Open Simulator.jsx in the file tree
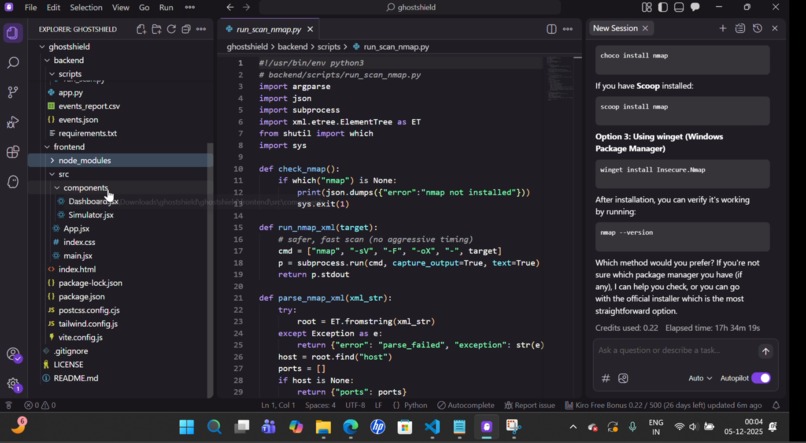The image size is (806, 443). (91, 215)
